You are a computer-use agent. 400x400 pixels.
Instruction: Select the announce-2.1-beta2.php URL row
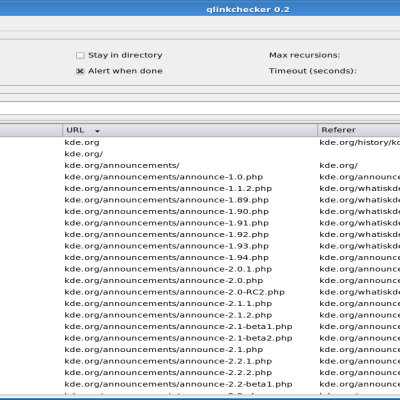[x=178, y=338]
